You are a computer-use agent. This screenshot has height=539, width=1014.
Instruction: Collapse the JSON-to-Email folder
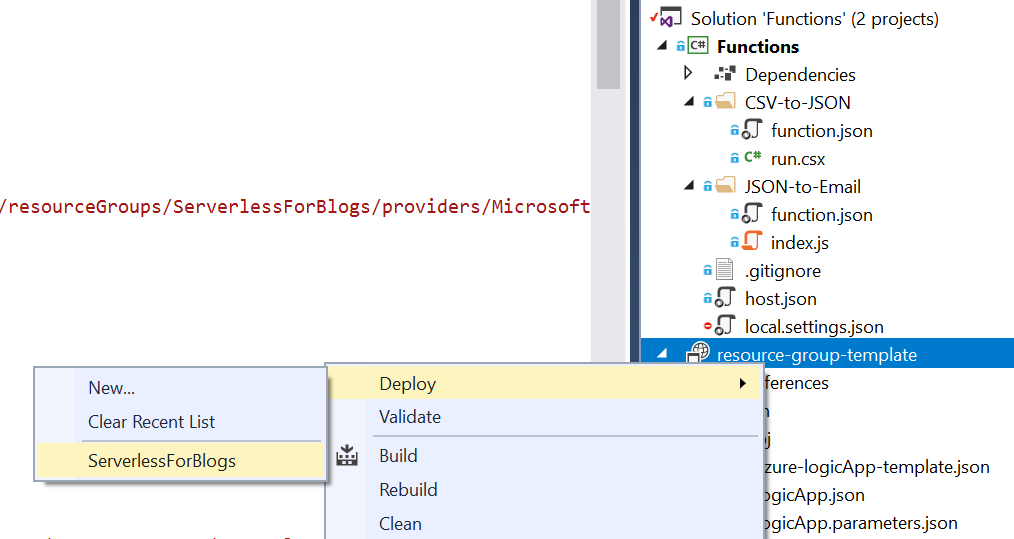[688, 186]
